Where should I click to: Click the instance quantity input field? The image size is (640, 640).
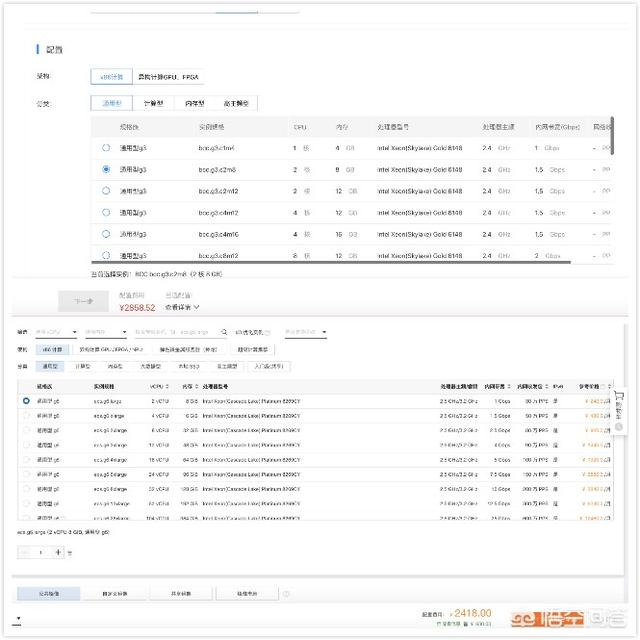click(41, 552)
